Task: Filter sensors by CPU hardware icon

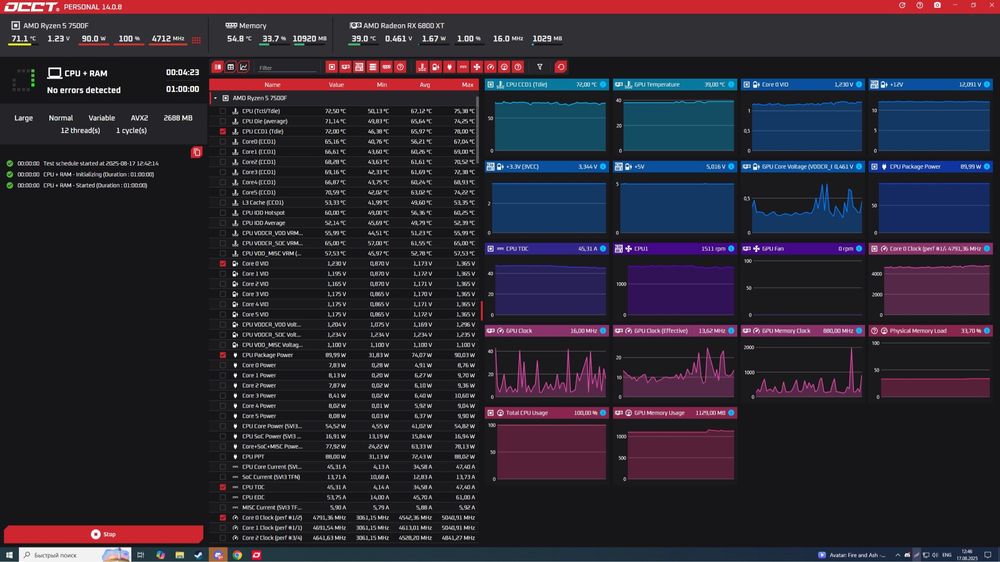Action: [332, 67]
